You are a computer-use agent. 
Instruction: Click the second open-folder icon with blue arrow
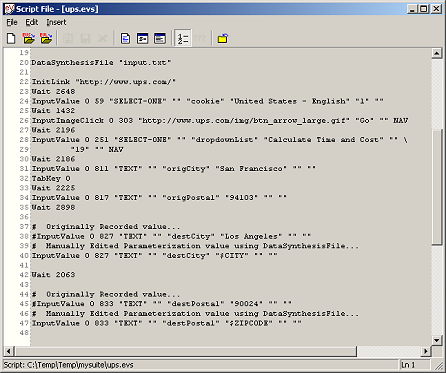[46, 38]
